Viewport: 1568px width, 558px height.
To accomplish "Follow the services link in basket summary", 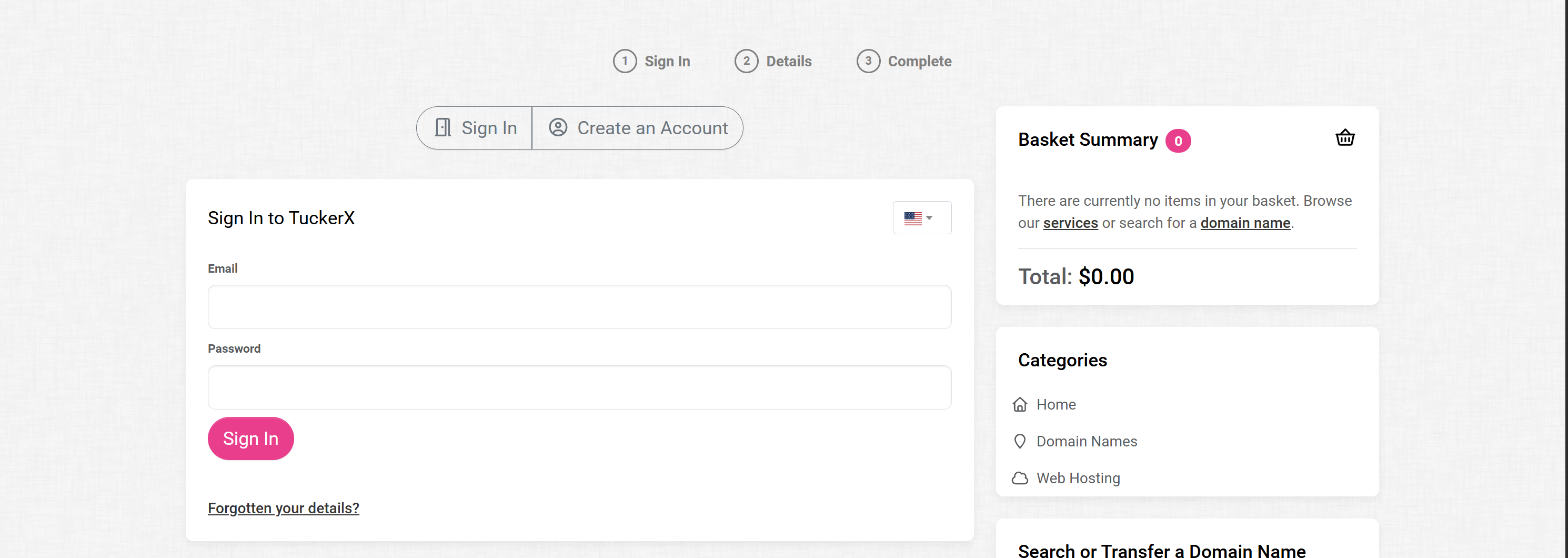I will point(1070,223).
